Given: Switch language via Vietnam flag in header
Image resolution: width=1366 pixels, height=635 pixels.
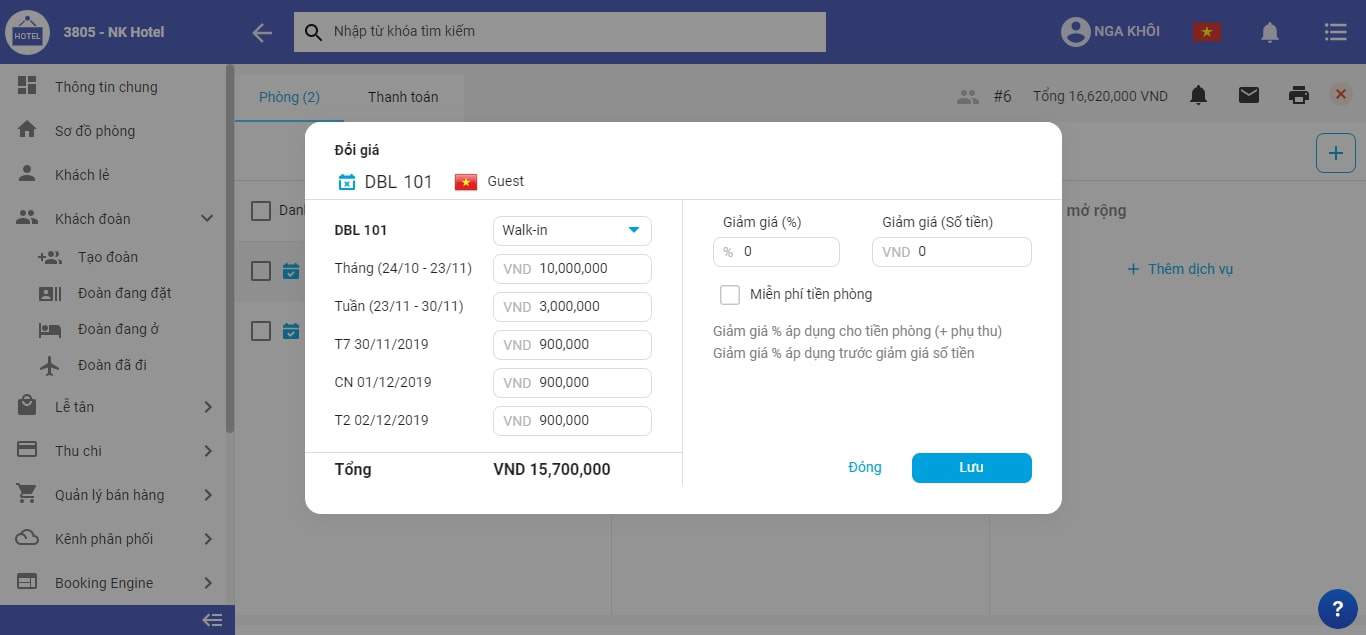Looking at the screenshot, I should (x=1207, y=32).
